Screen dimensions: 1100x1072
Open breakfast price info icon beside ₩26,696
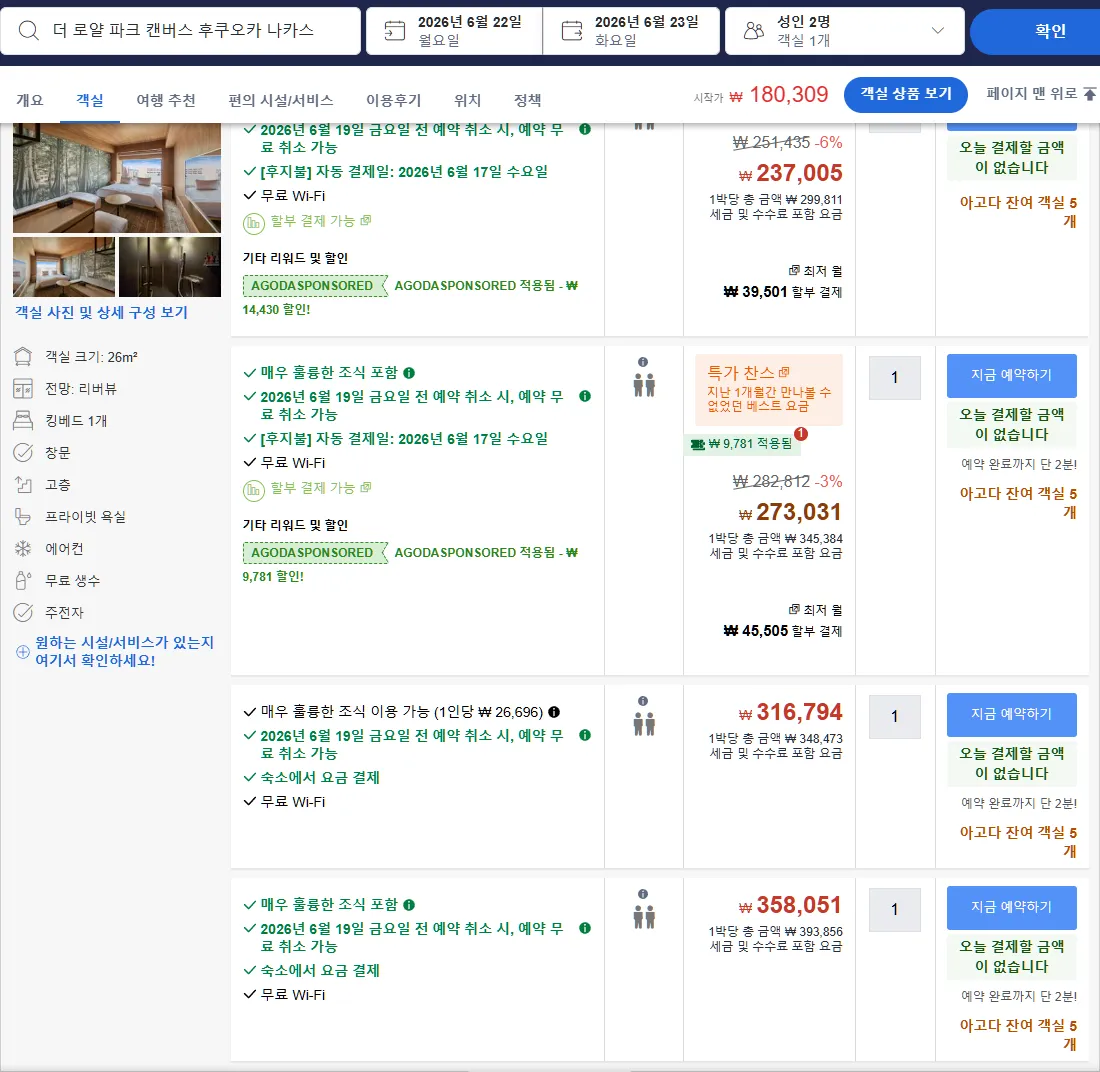554,712
